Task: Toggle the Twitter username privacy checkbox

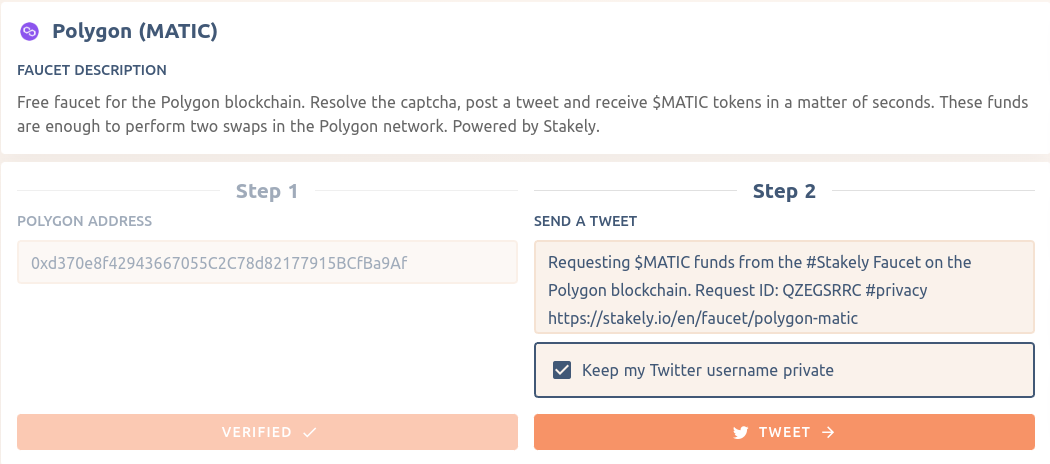Action: (562, 371)
